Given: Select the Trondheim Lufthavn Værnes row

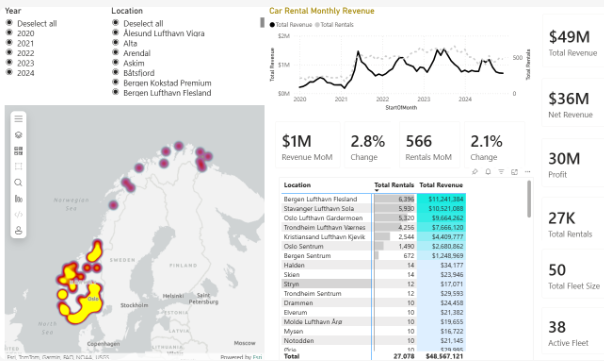Looking at the screenshot, I should tap(374, 227).
